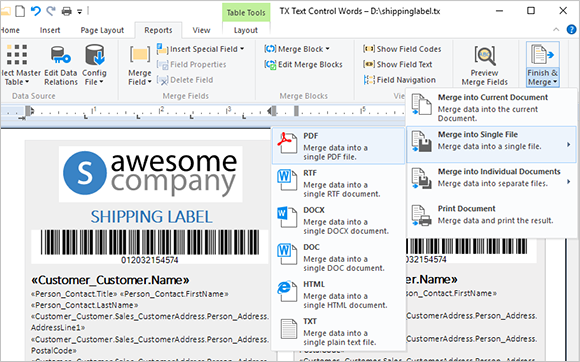Click the «Customer_Customer.Name» merge field
This screenshot has height=362, width=580.
point(110,280)
